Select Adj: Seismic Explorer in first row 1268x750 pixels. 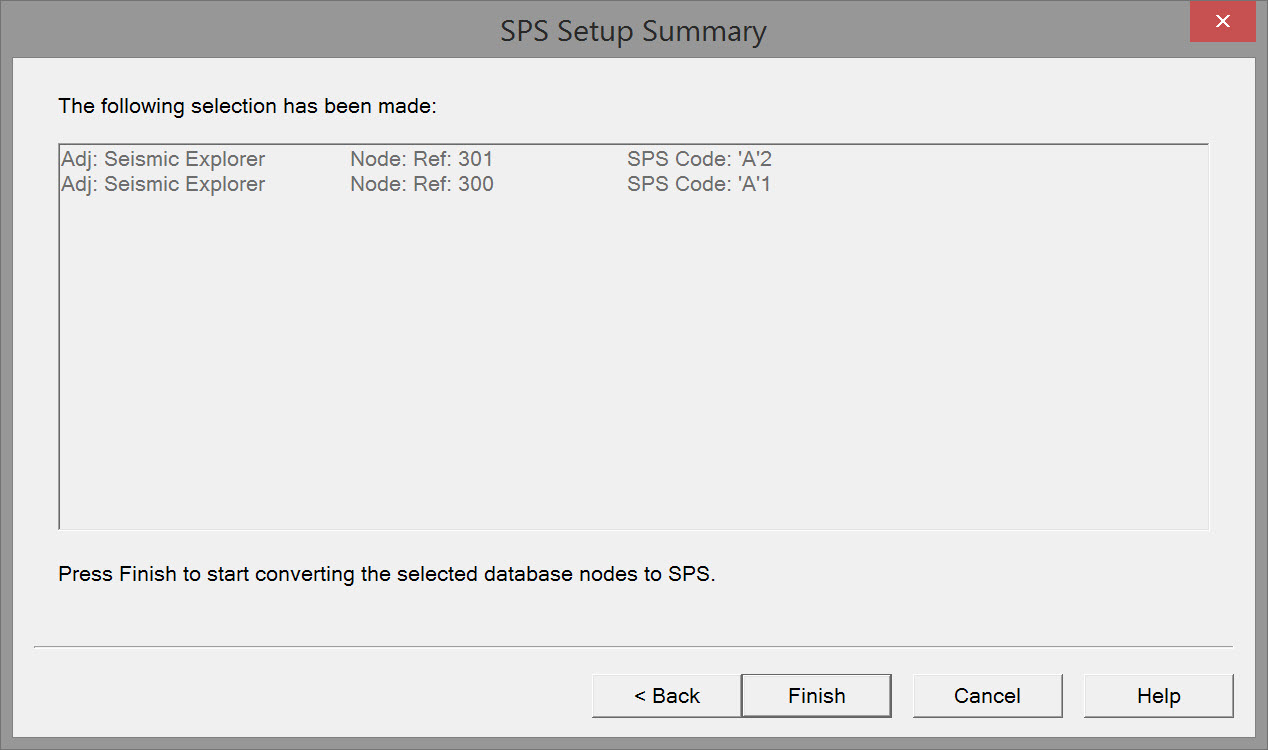pyautogui.click(x=163, y=159)
